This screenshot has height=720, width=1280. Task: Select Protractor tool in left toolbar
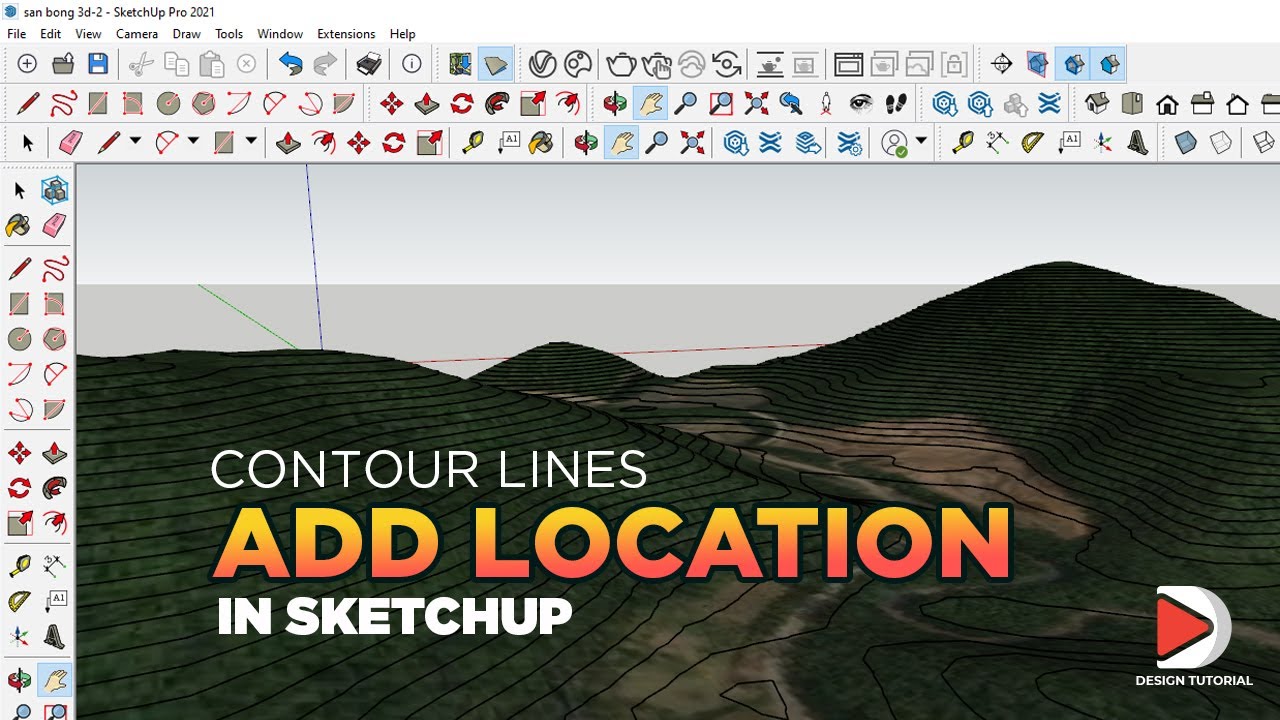[19, 601]
